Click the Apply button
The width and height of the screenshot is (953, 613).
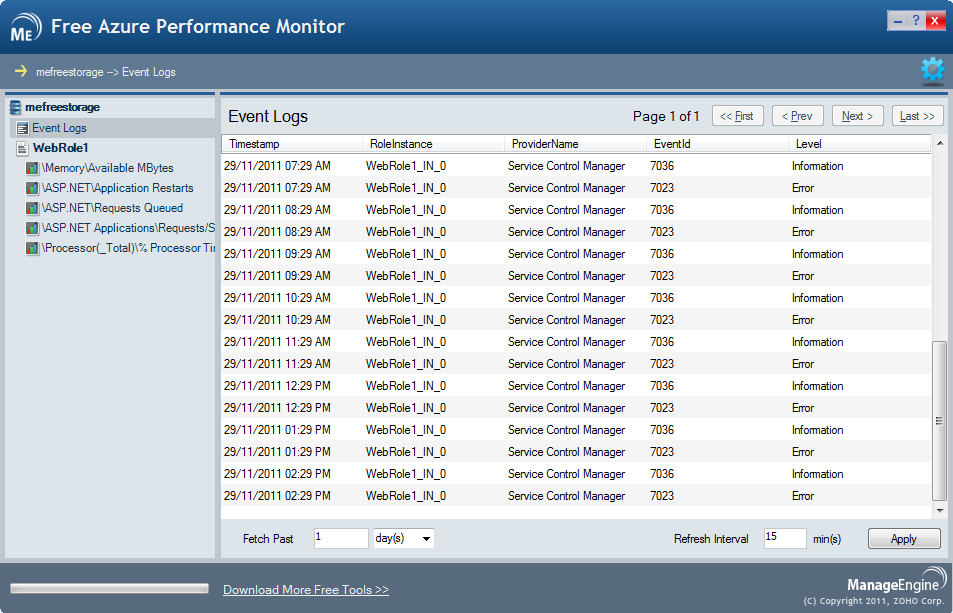pos(904,539)
